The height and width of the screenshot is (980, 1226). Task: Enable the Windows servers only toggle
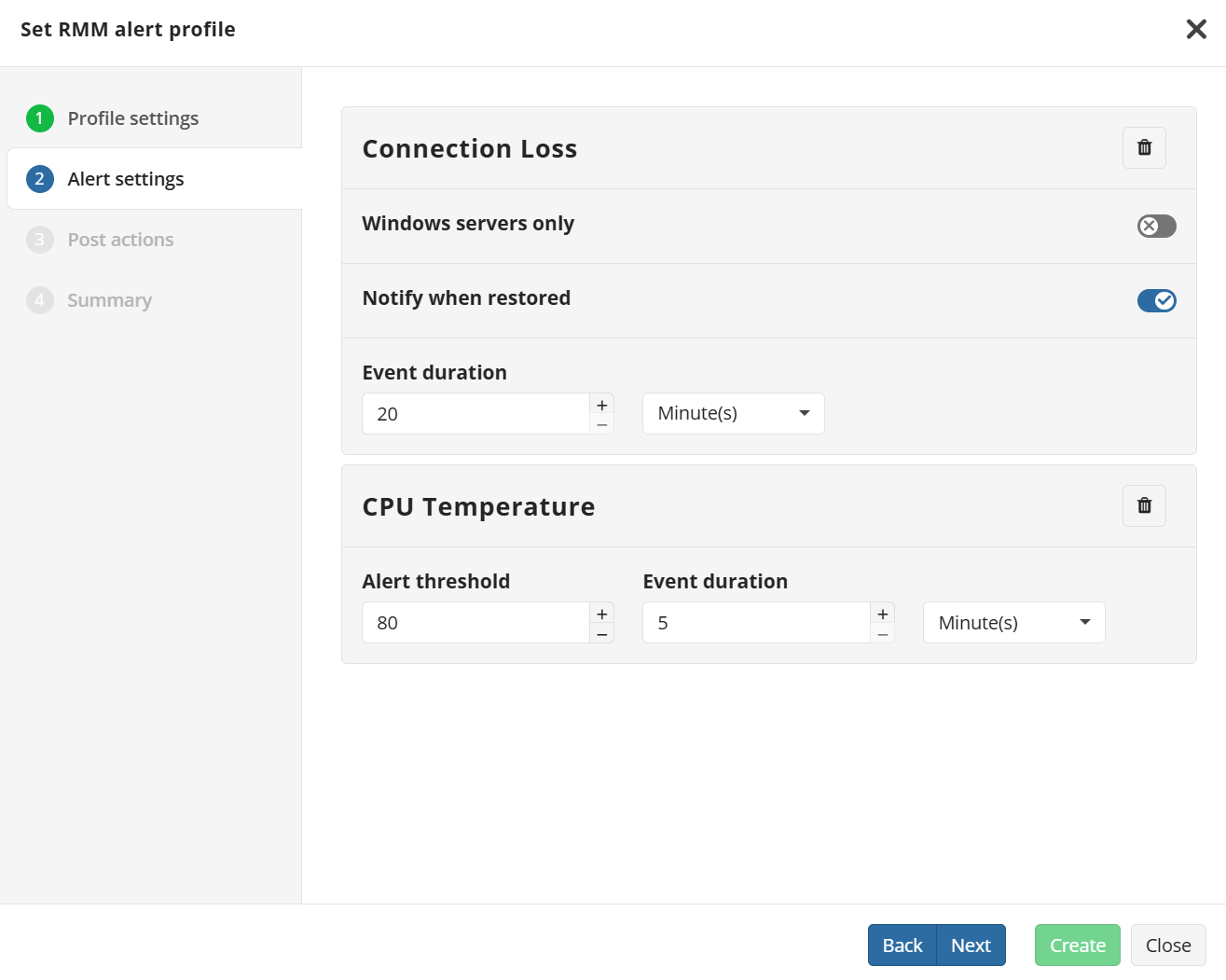click(1156, 226)
